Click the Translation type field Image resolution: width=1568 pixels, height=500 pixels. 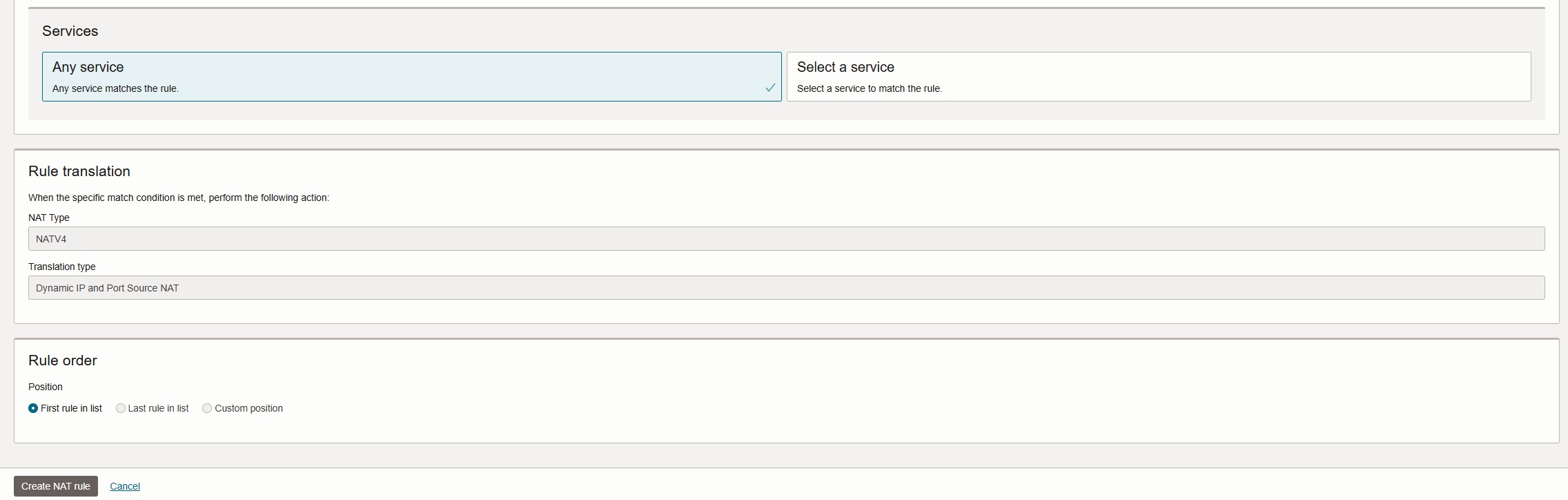coord(786,288)
